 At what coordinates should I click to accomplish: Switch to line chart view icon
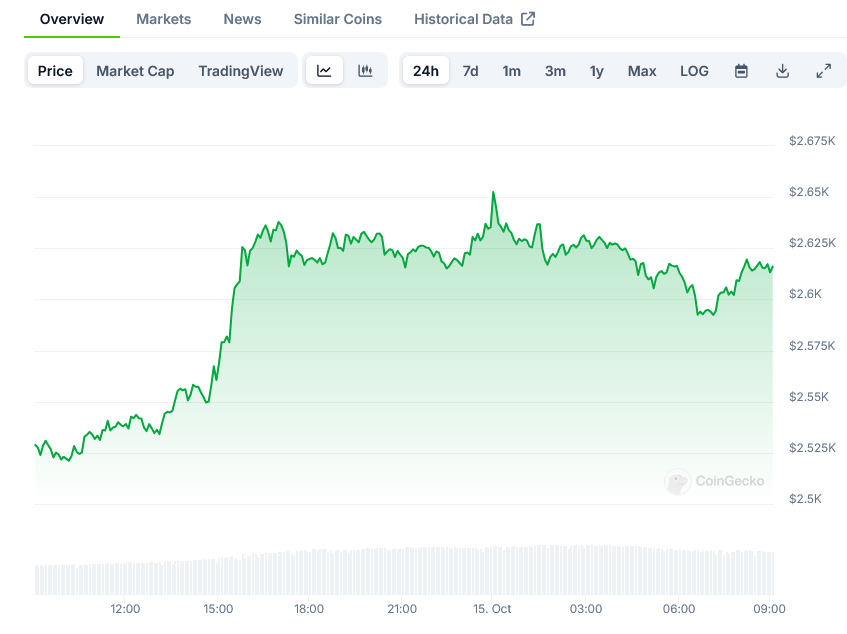click(x=324, y=71)
